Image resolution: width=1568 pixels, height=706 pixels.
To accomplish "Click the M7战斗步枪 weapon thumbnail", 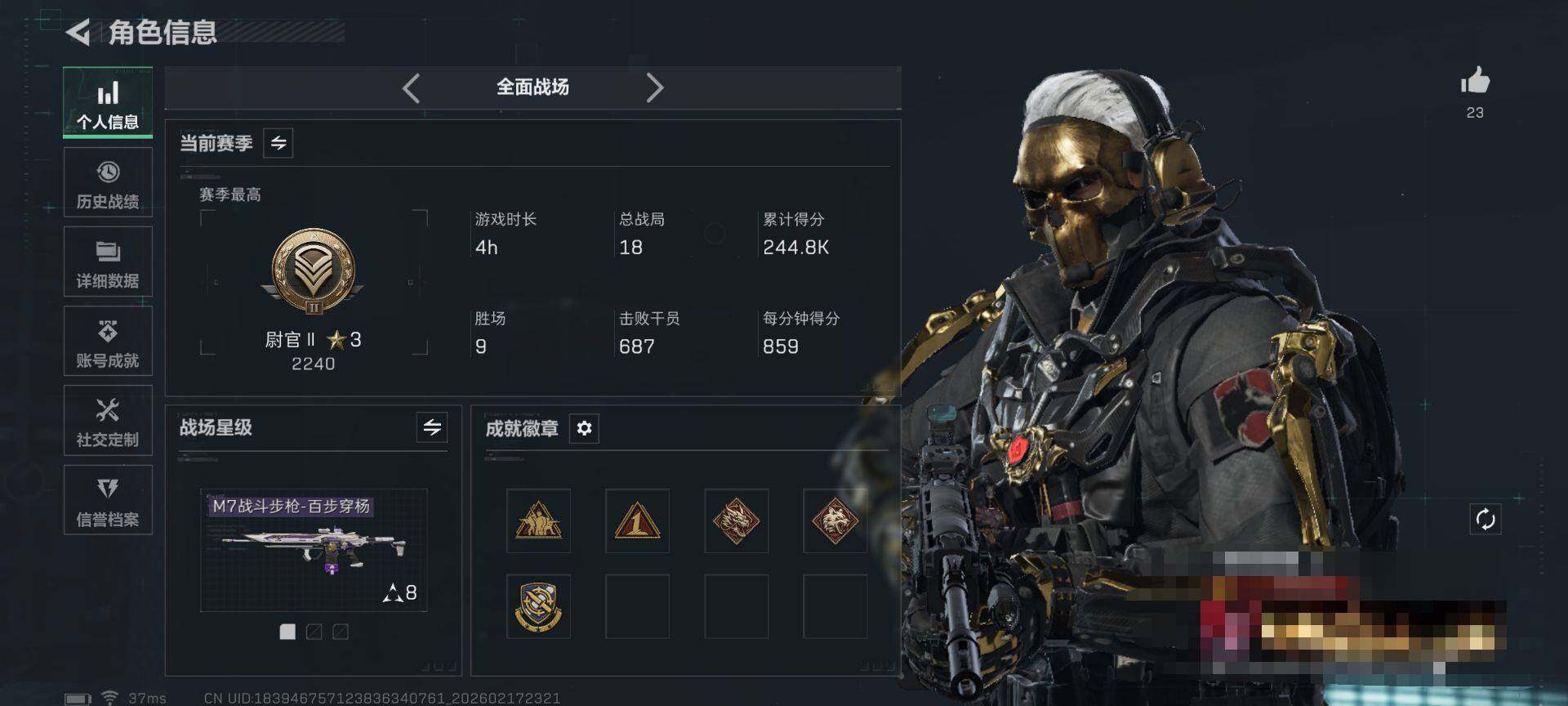I will point(314,551).
